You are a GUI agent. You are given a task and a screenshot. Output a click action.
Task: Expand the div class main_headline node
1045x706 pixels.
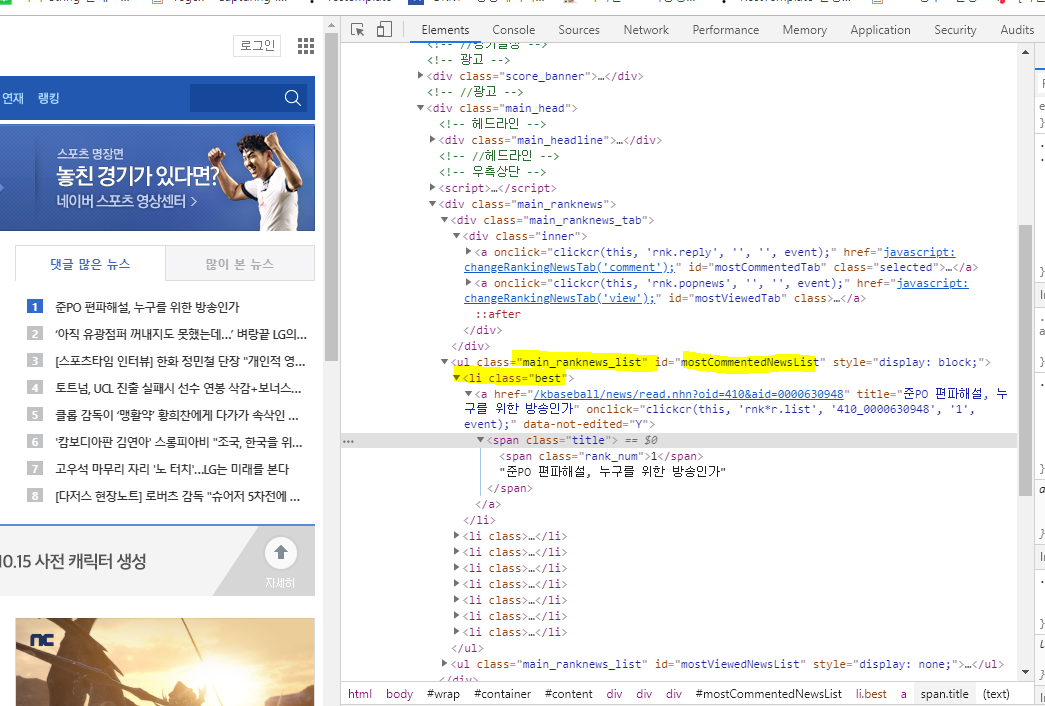click(x=433, y=139)
